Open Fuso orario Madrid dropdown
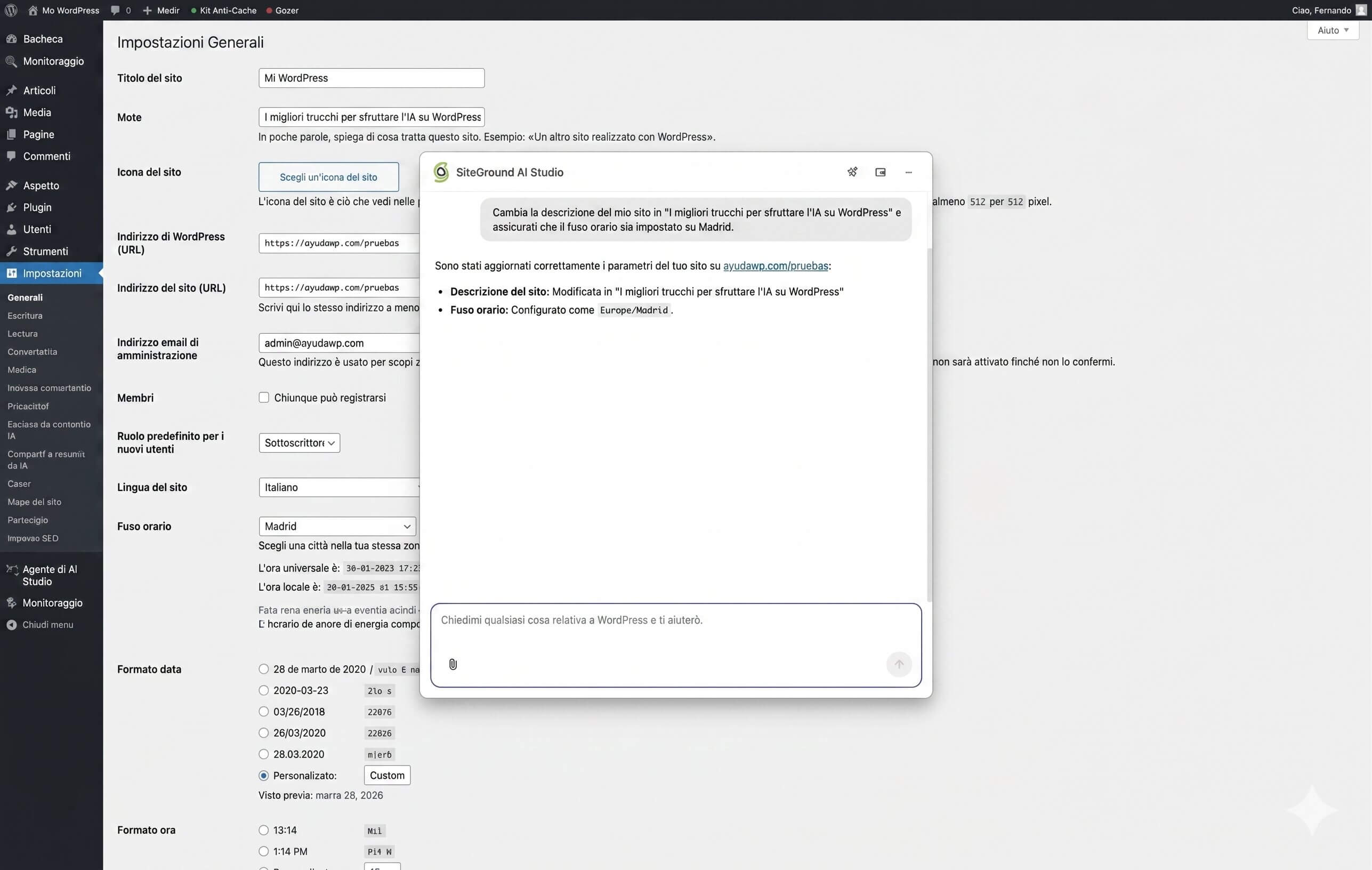The height and width of the screenshot is (870, 1372). 337,526
